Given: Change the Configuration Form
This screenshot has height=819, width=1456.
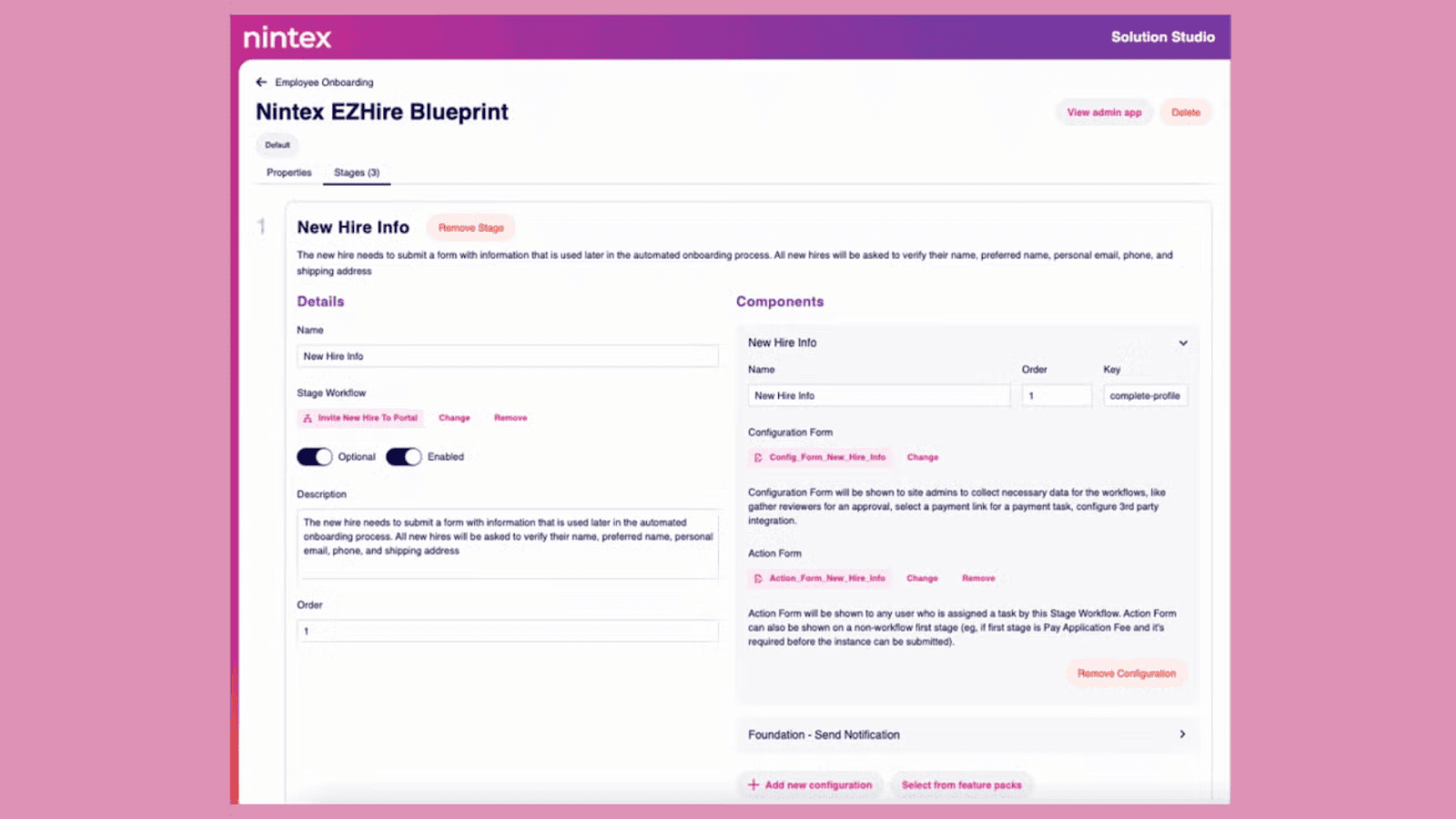Looking at the screenshot, I should (x=923, y=458).
